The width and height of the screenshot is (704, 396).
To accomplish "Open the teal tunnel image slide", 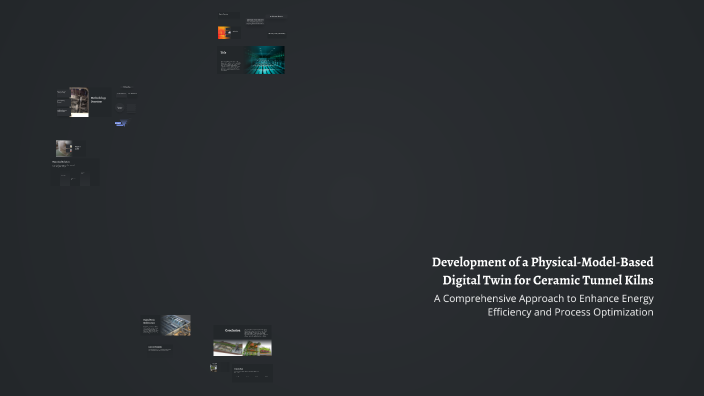I will pyautogui.click(x=251, y=60).
